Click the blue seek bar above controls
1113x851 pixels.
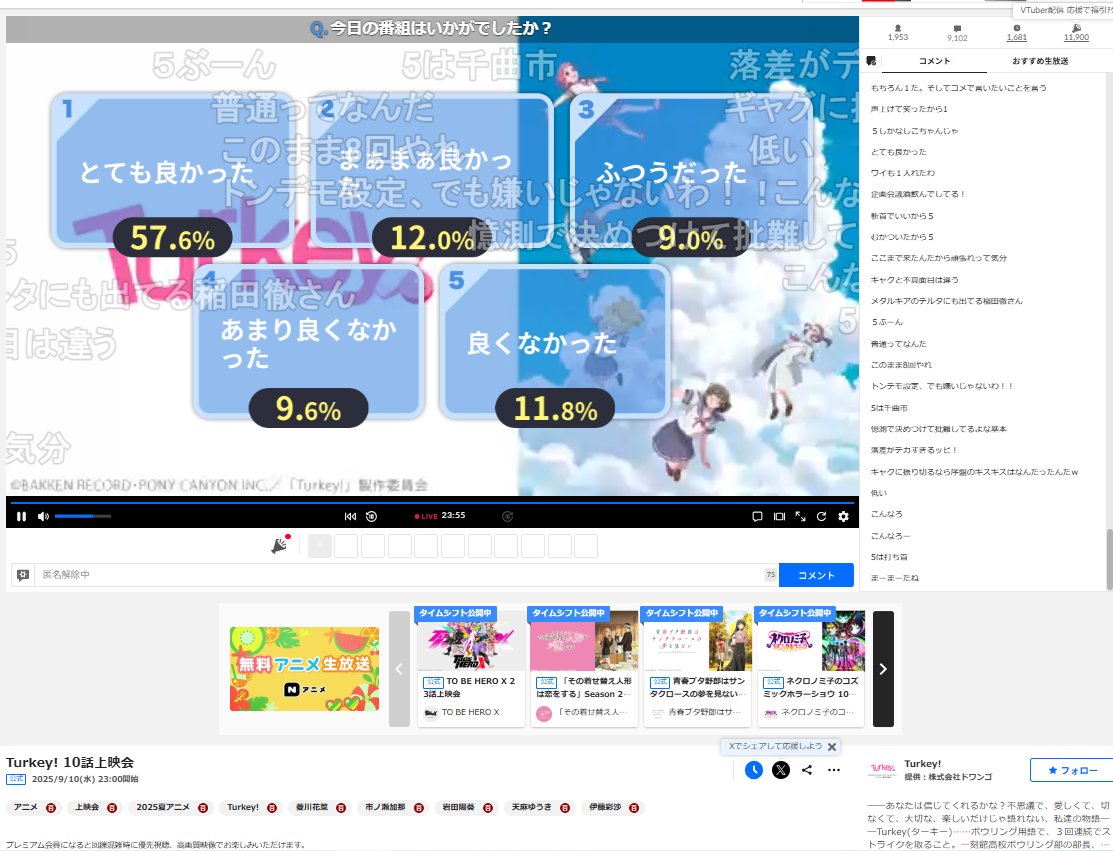pyautogui.click(x=432, y=503)
